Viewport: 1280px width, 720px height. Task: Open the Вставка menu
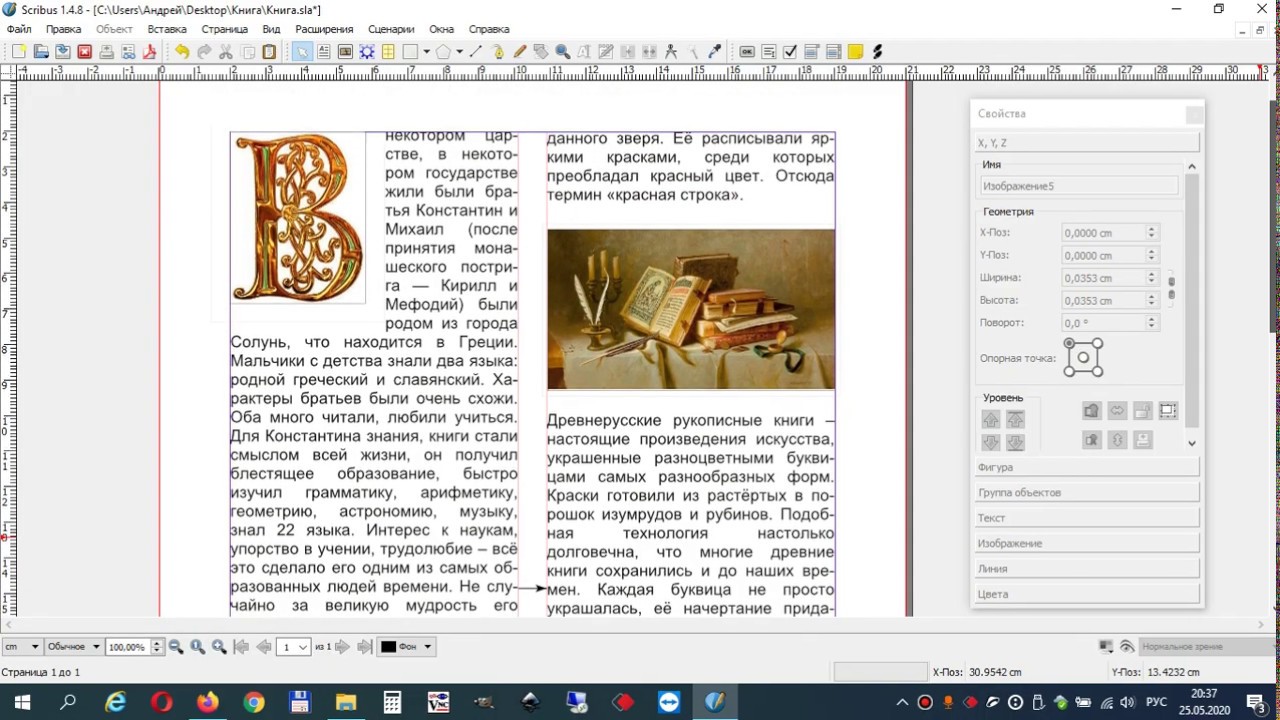point(167,29)
